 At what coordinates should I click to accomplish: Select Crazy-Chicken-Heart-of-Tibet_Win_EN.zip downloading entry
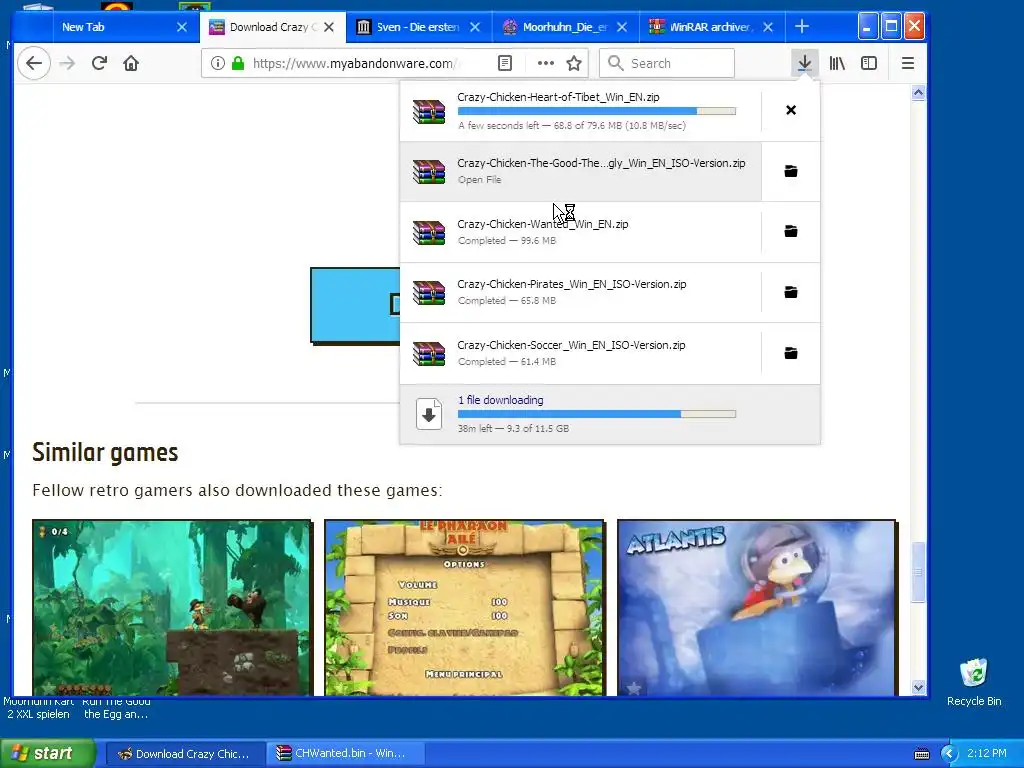(x=581, y=110)
